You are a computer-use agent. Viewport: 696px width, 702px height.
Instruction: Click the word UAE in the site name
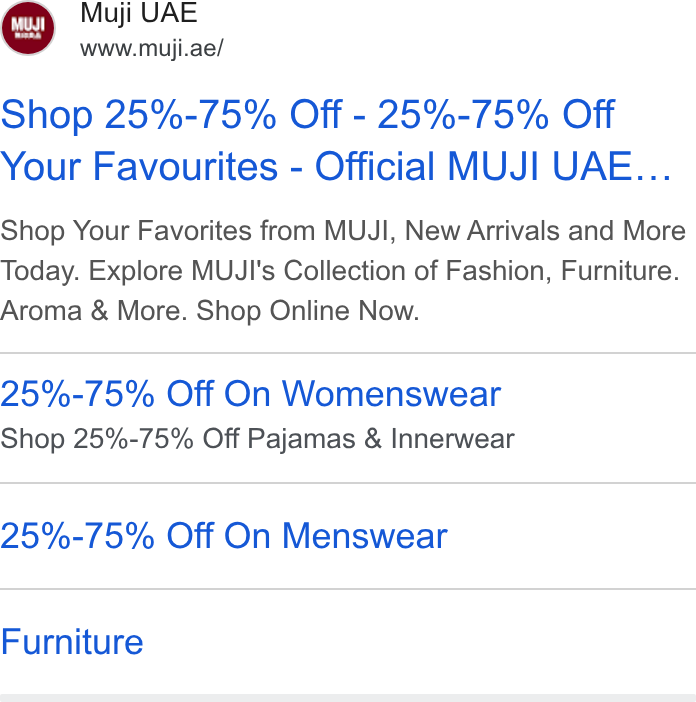pyautogui.click(x=168, y=13)
